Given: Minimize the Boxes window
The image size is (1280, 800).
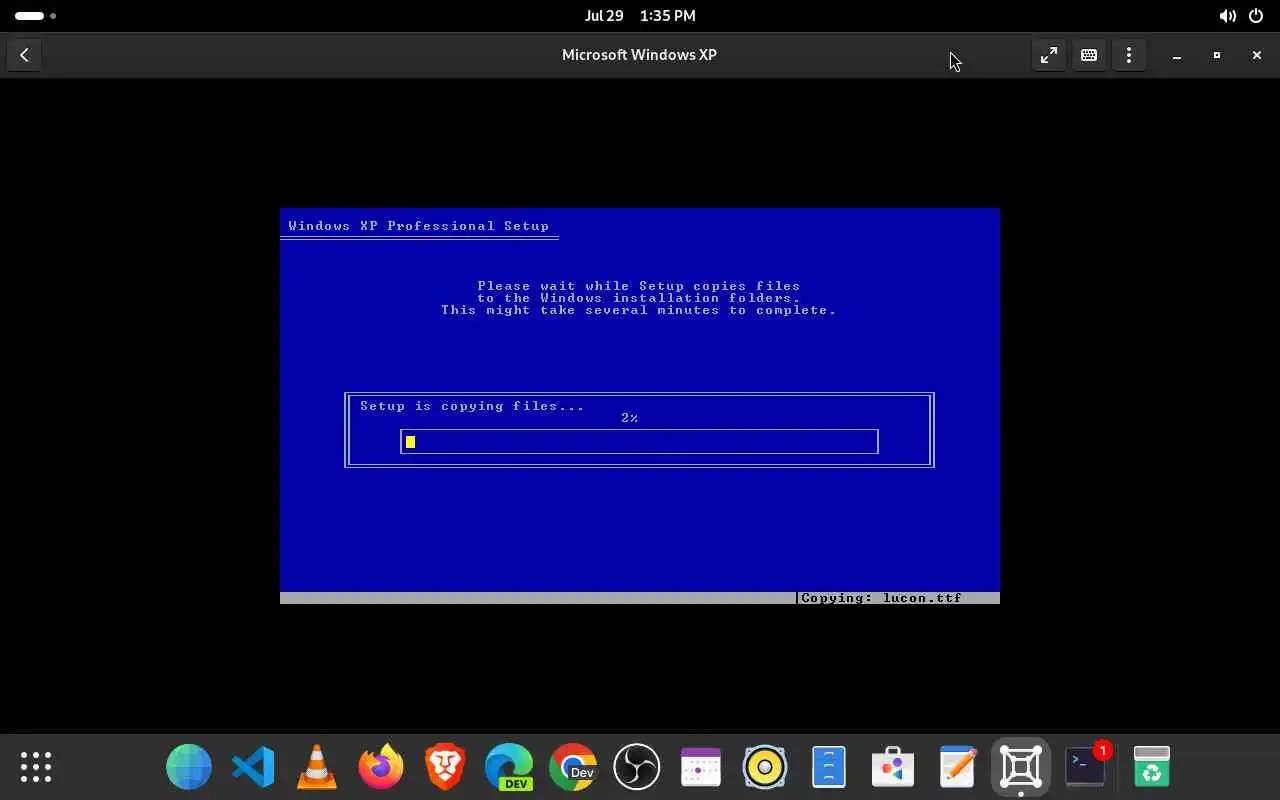Looking at the screenshot, I should coord(1177,55).
